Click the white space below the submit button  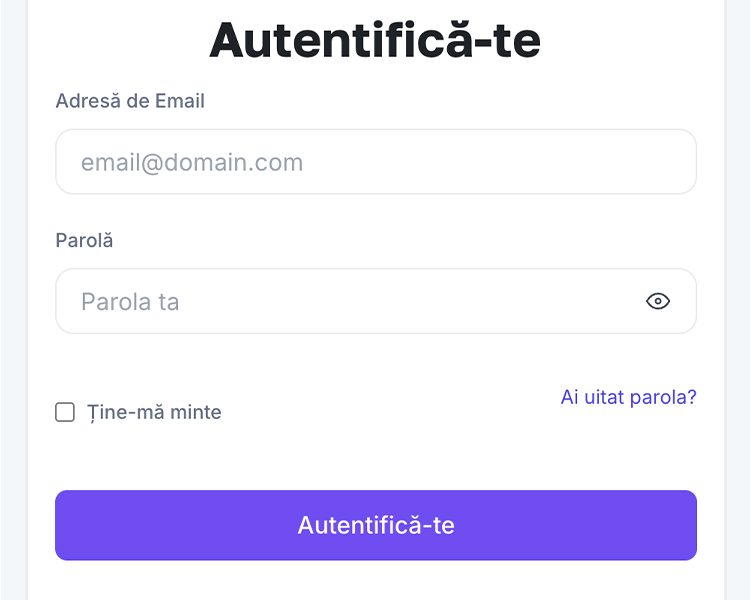point(375,582)
